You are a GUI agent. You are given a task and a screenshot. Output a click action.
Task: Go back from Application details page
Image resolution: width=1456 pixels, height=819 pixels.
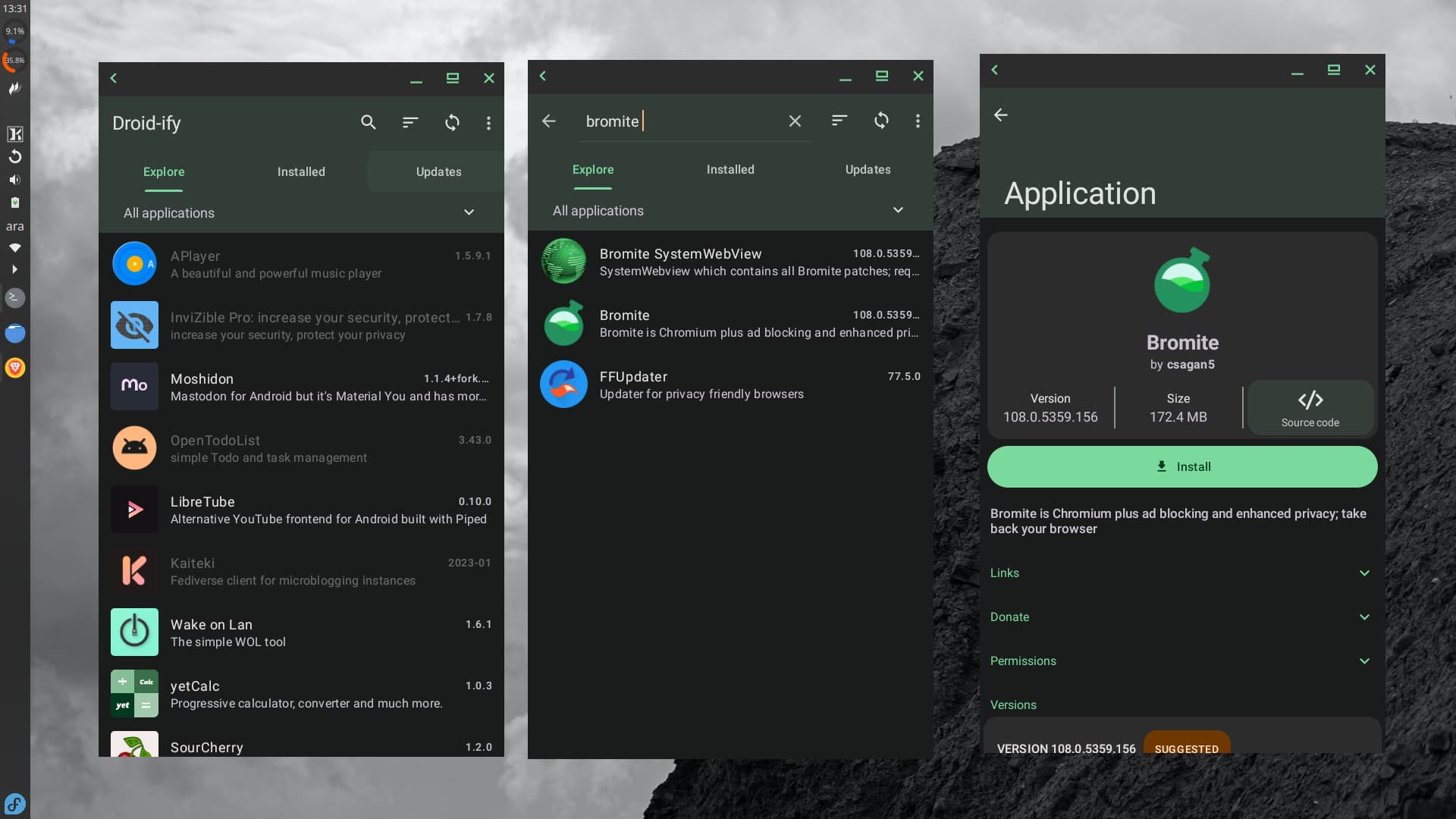1001,115
